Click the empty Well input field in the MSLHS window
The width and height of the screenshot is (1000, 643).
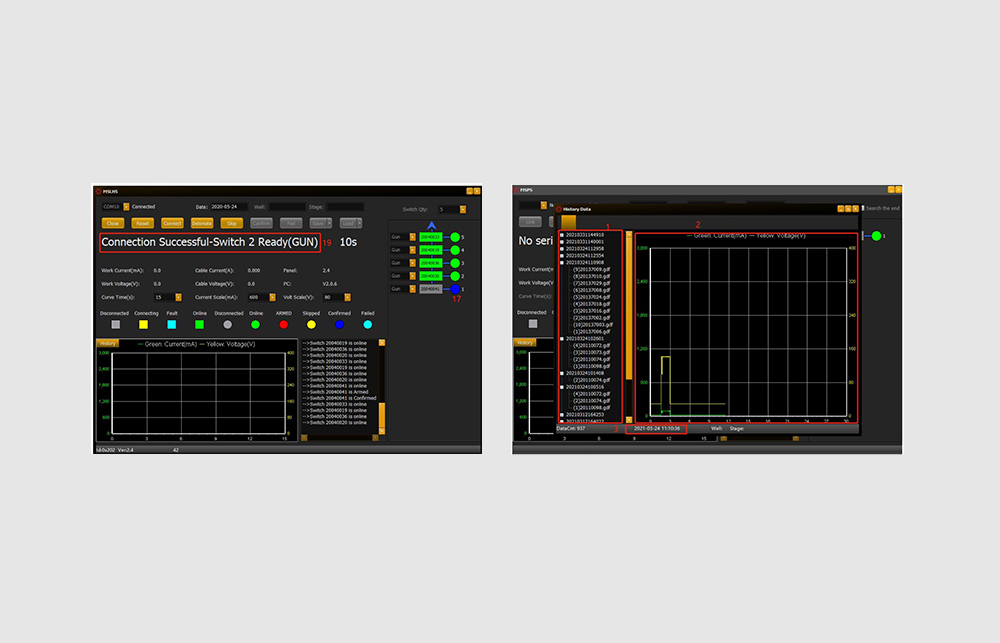click(287, 207)
